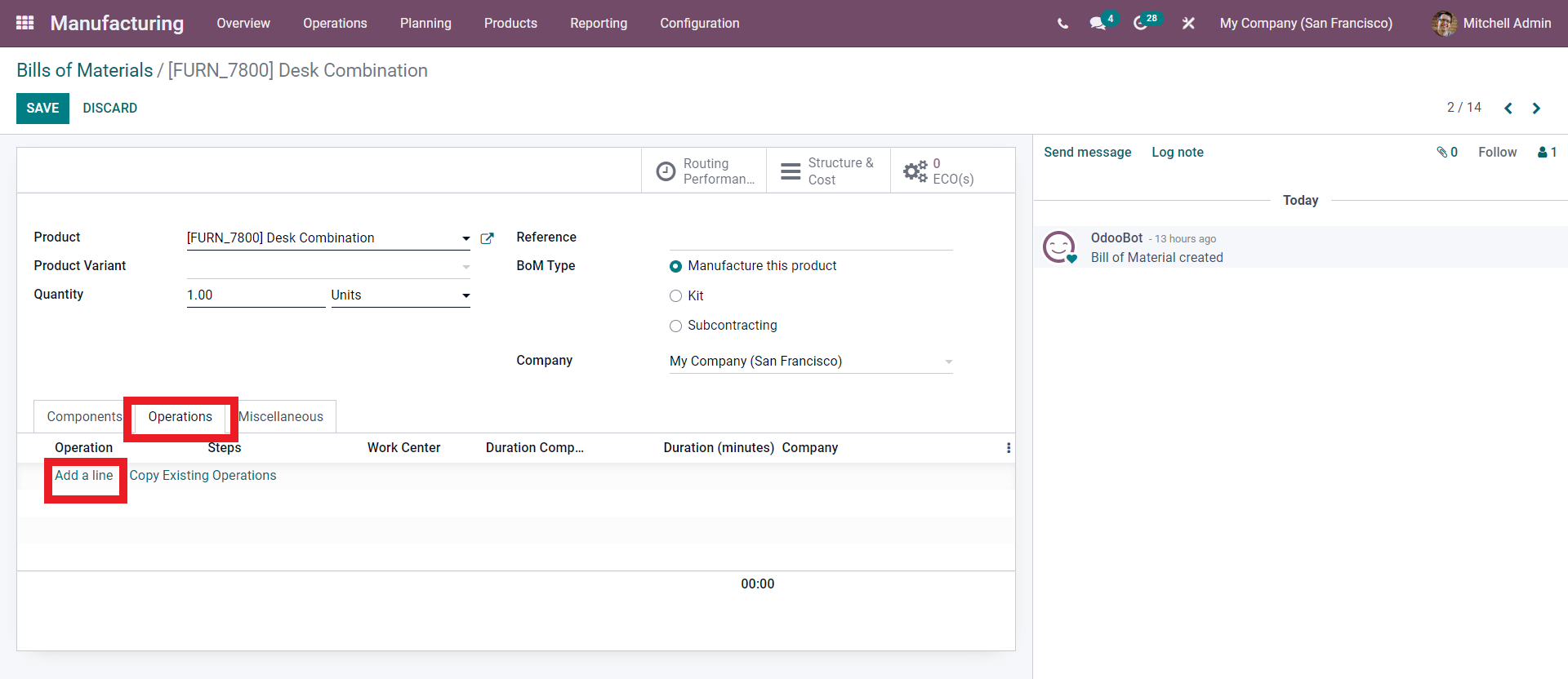Click the Follow button
The image size is (1568, 679).
[1497, 153]
